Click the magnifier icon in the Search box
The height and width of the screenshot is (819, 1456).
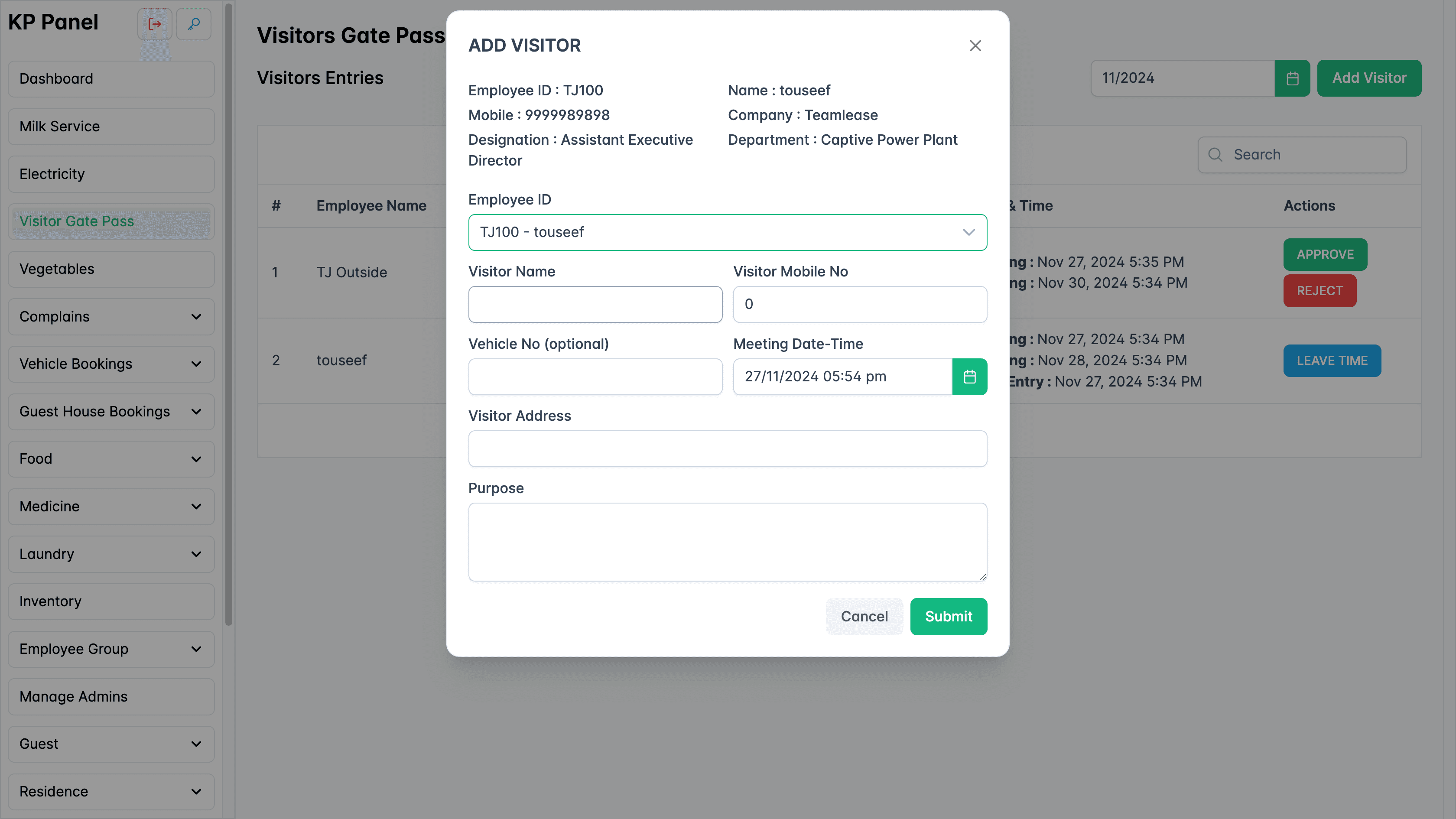coord(1216,154)
